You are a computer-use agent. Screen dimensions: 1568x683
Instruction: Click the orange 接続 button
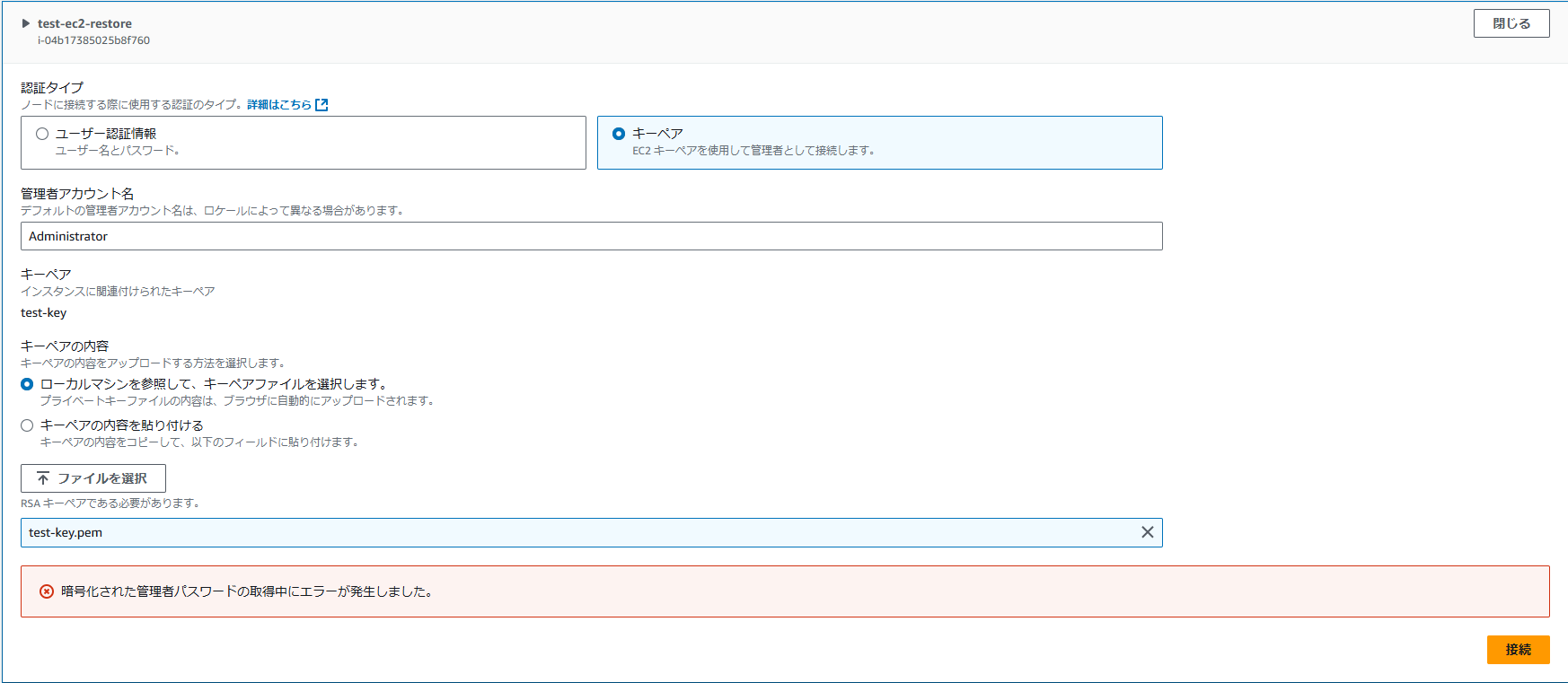1518,650
